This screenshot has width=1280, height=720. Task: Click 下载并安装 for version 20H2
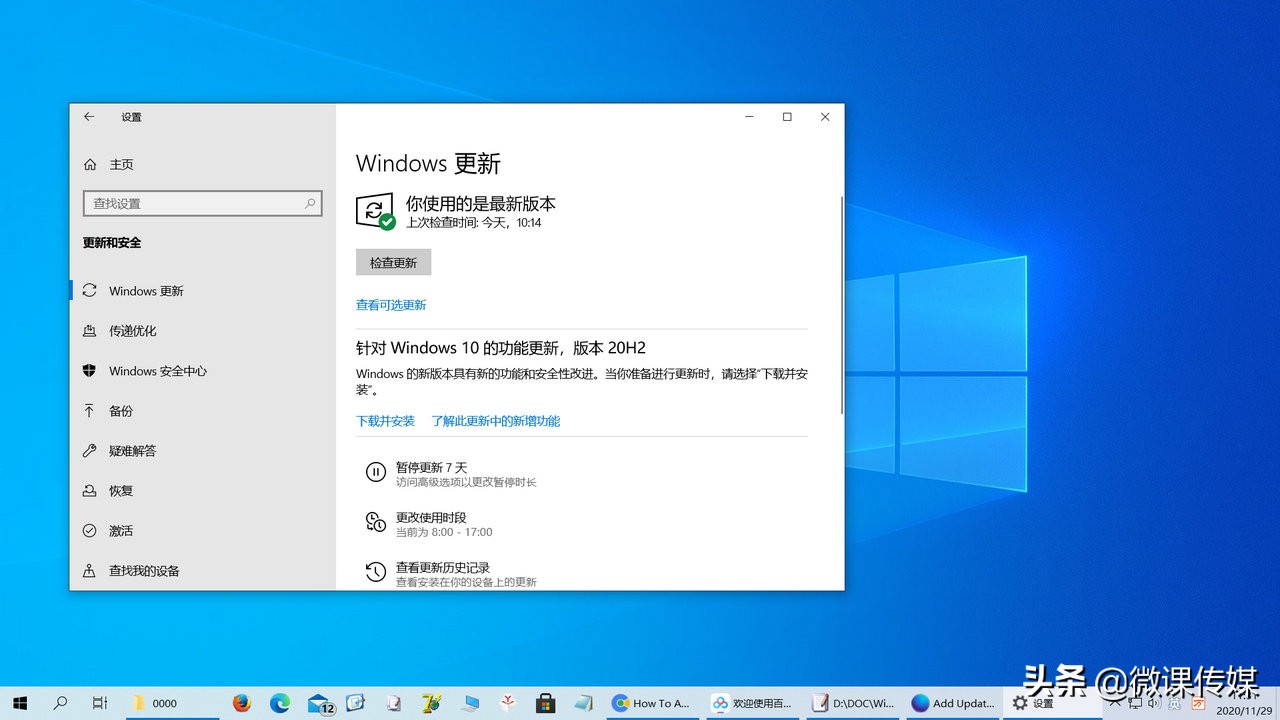[x=385, y=421]
